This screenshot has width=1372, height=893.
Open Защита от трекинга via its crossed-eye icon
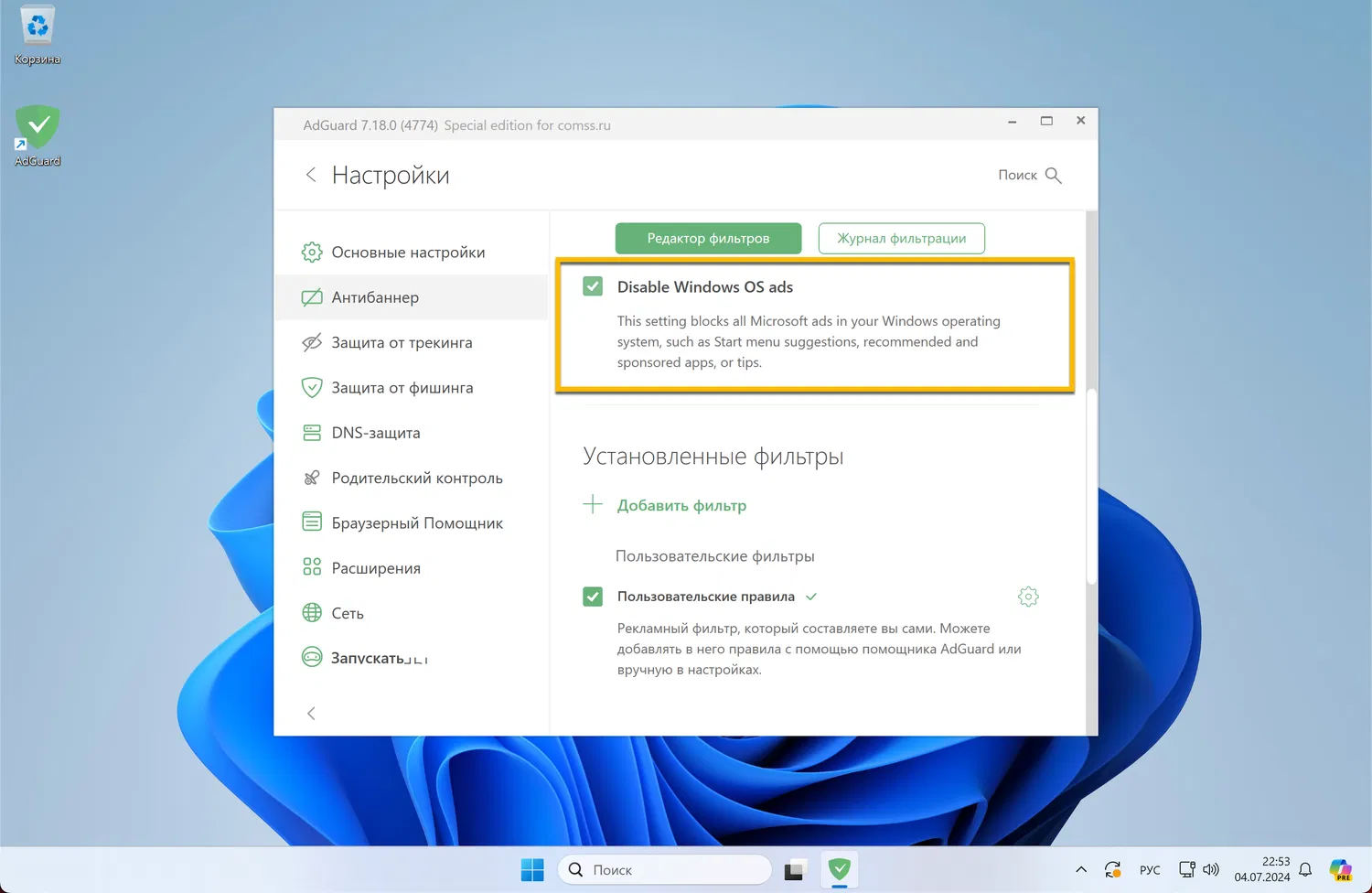312,342
